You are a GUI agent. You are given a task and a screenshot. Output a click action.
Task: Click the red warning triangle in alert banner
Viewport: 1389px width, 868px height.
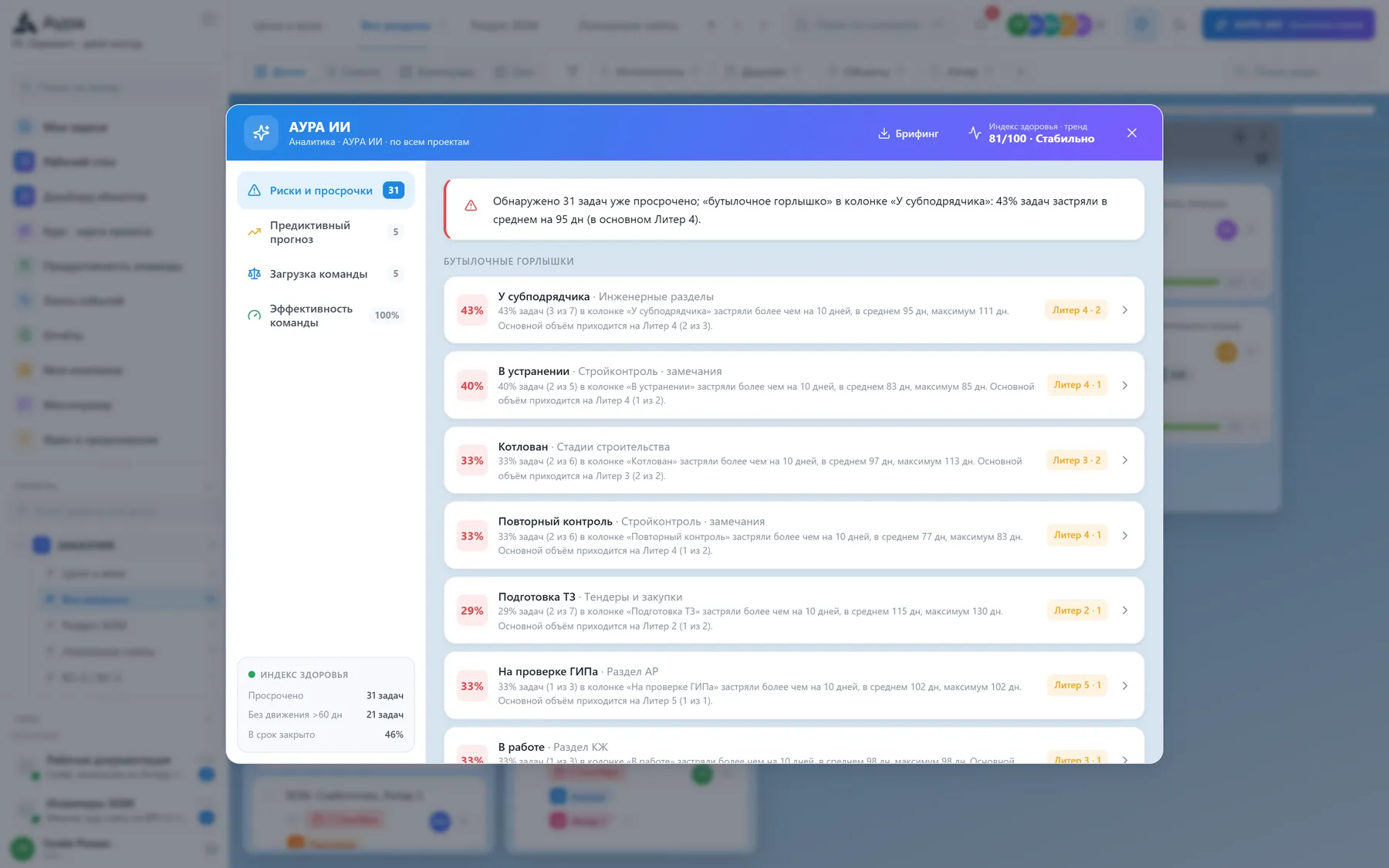click(x=471, y=206)
